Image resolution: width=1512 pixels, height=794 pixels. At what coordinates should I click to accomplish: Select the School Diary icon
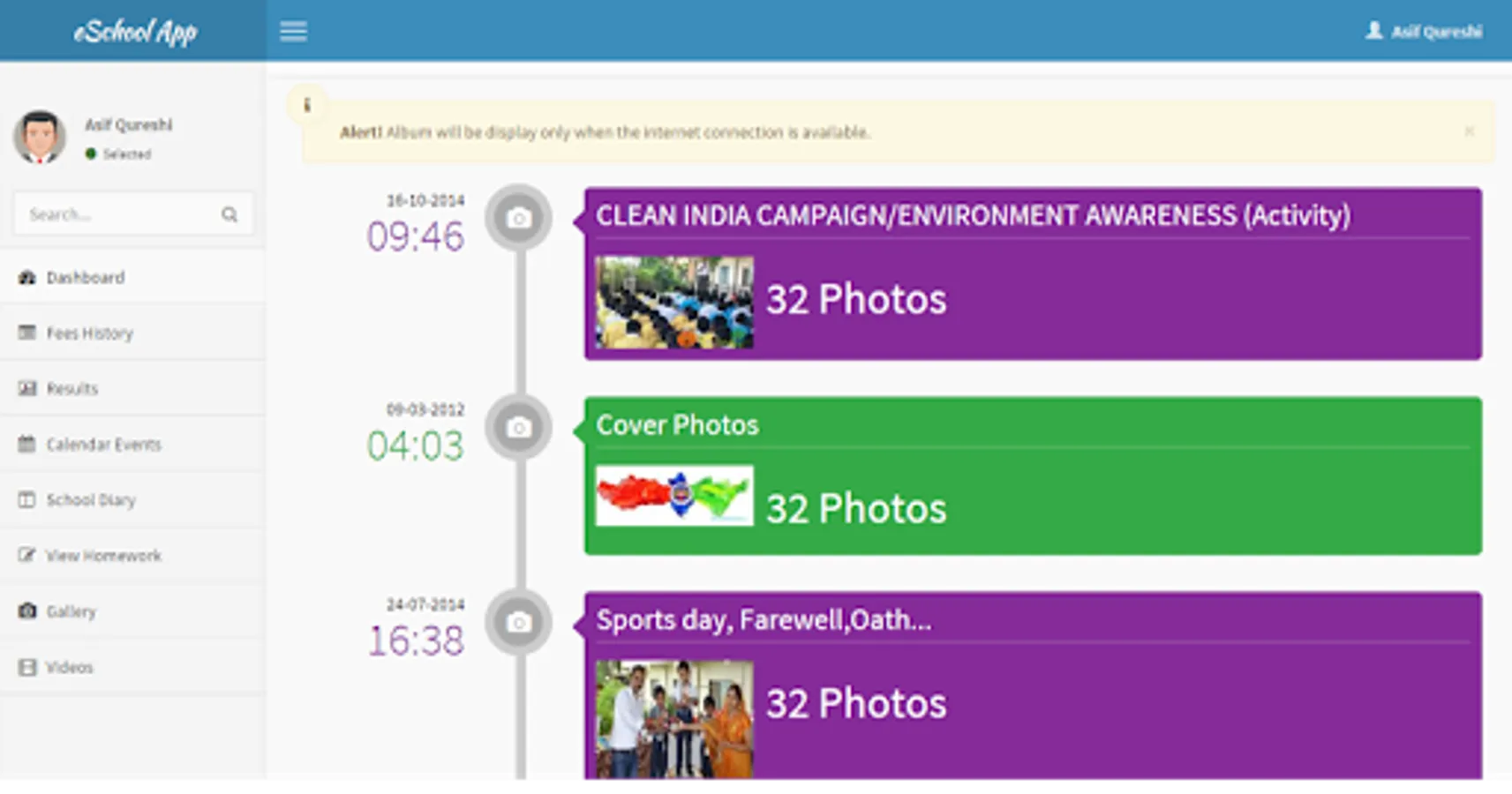click(26, 499)
